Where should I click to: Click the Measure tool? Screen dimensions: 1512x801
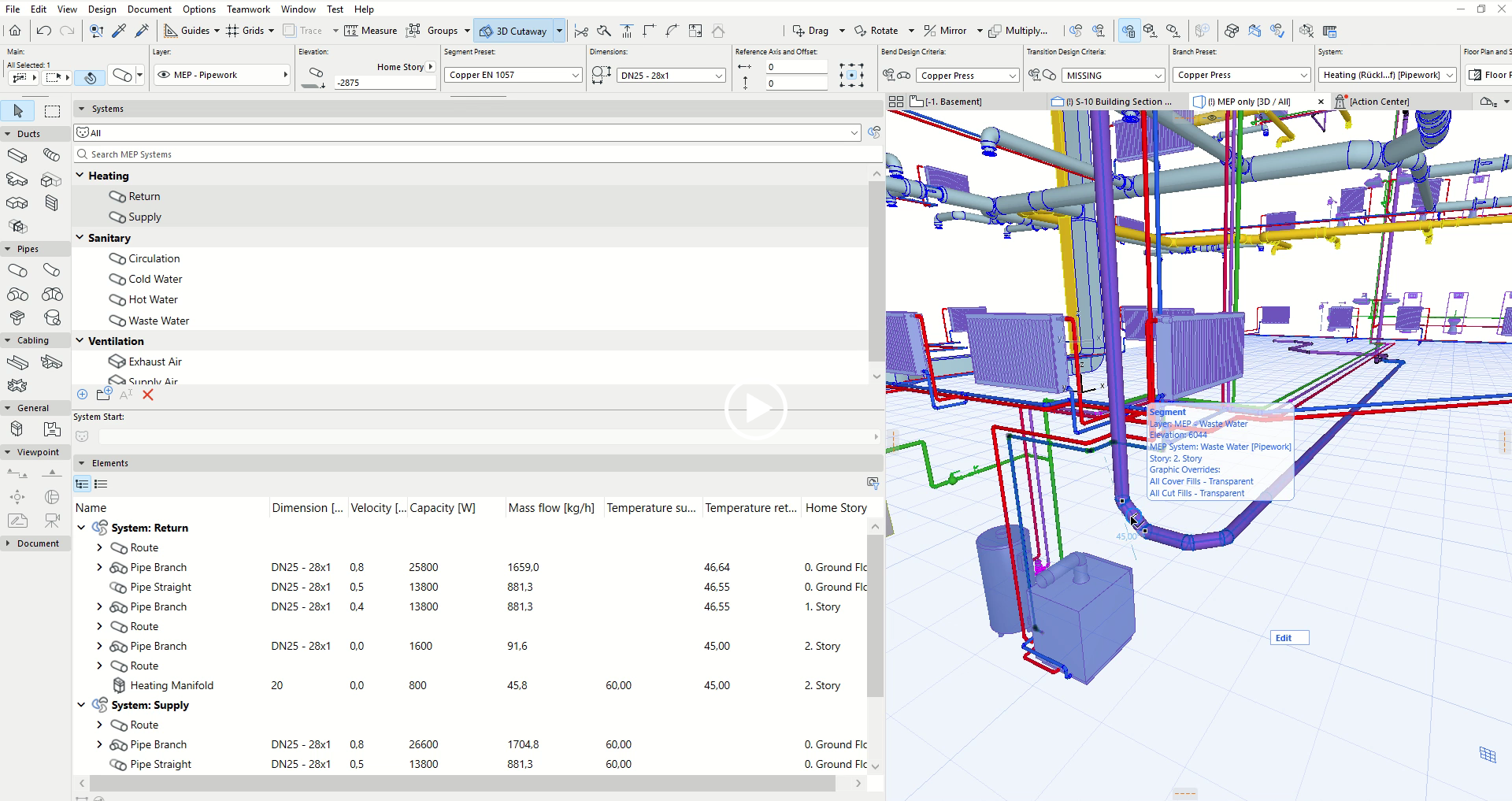coord(371,31)
